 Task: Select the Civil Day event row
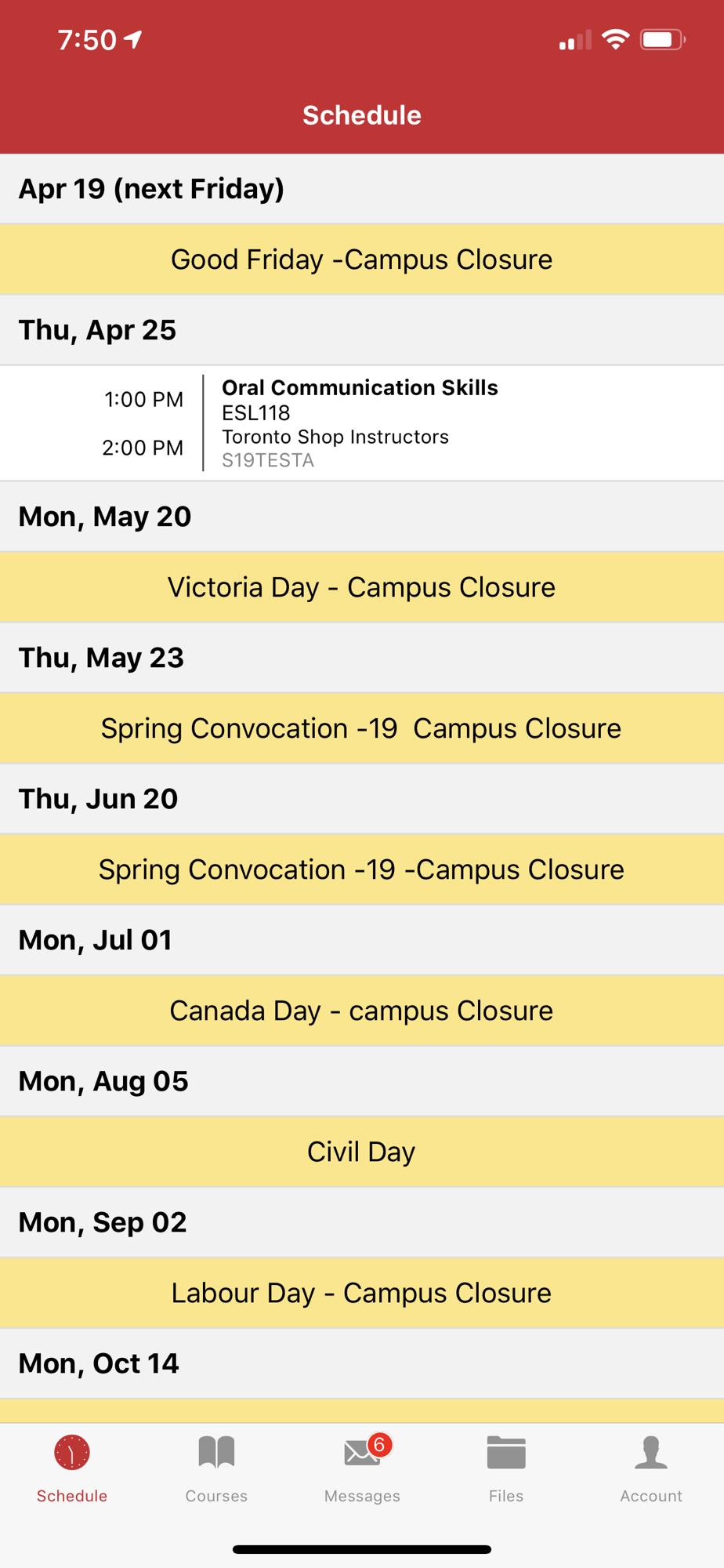click(x=362, y=1152)
